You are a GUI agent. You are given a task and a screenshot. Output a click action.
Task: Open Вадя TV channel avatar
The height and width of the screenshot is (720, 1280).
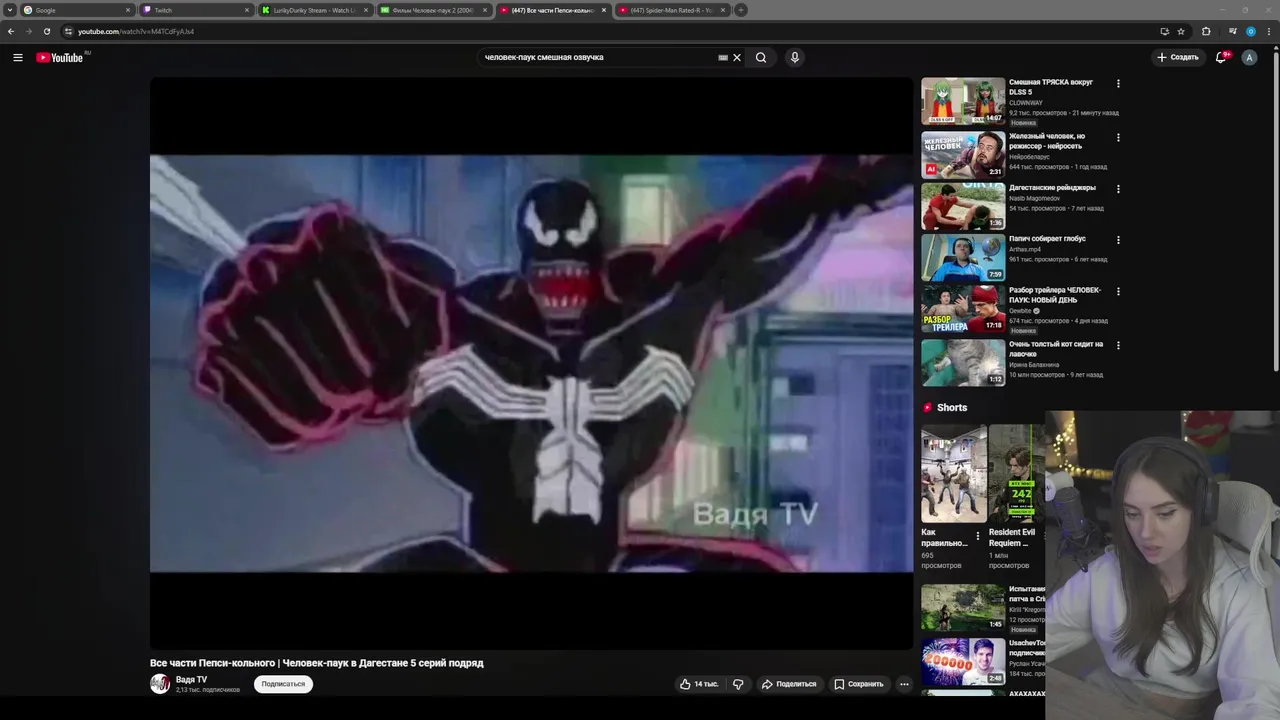(x=160, y=684)
